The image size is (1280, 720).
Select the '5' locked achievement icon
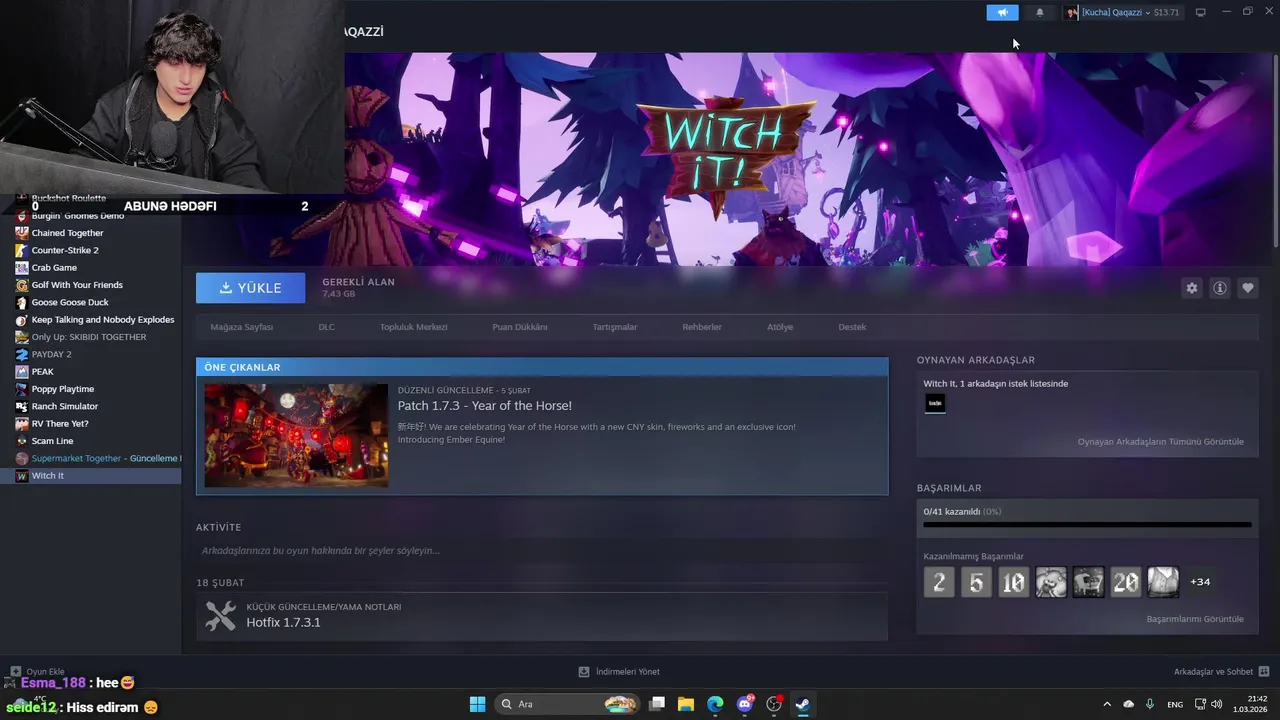976,582
